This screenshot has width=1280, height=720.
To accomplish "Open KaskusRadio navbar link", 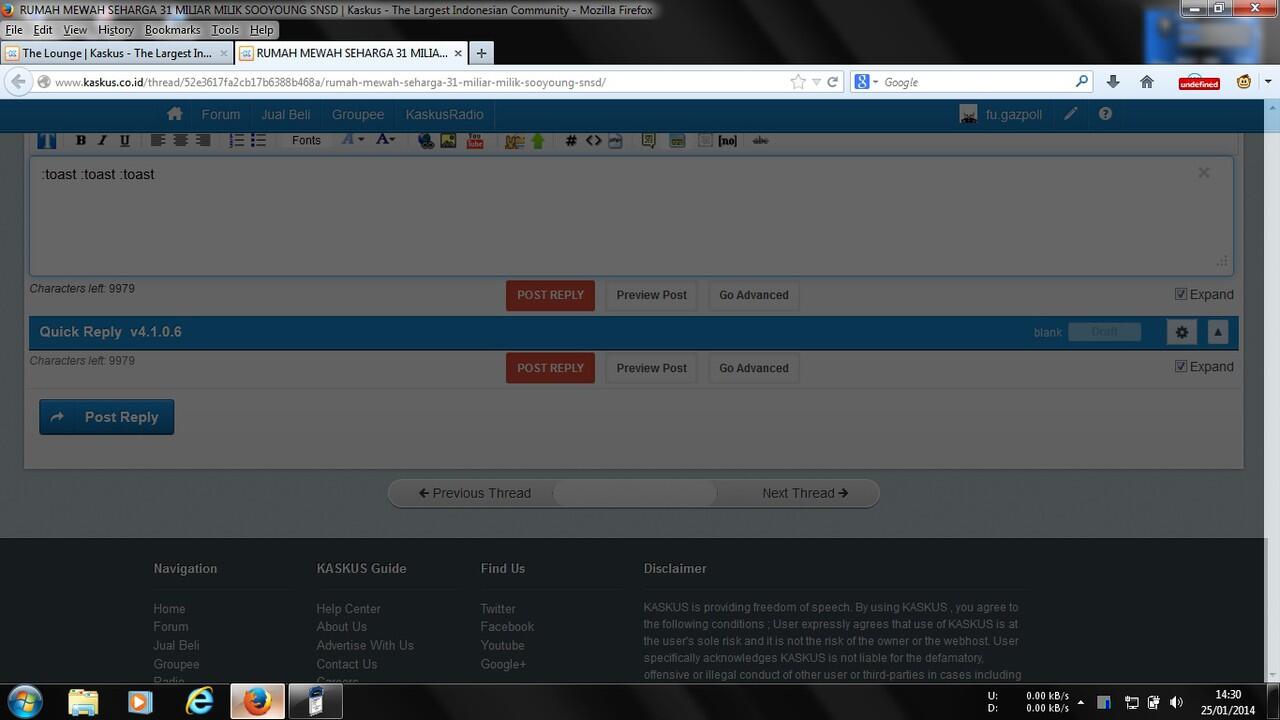I will click(x=445, y=114).
